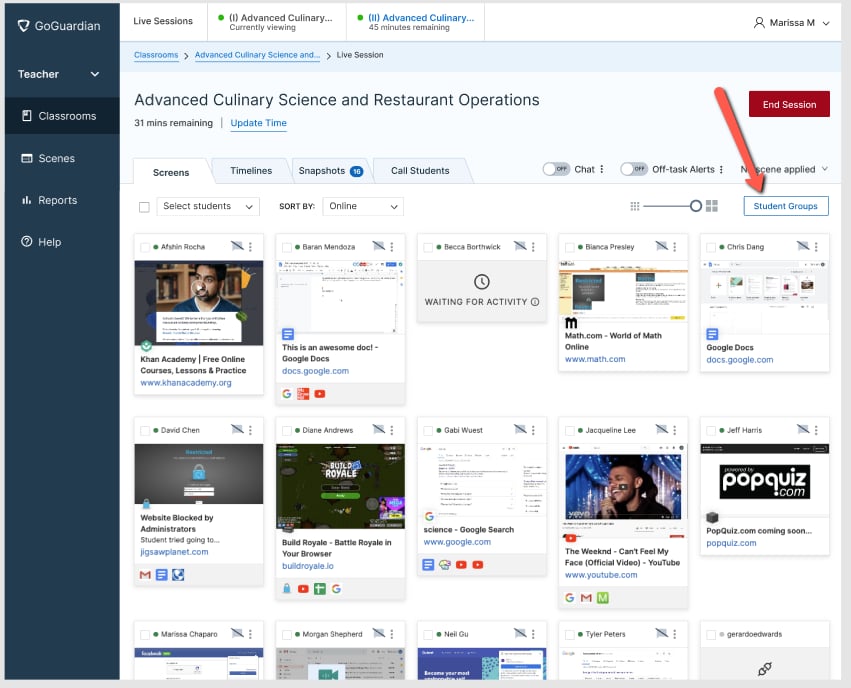
Task: Open Jacqueline Lee's YouTube video thumbnail
Action: point(623,492)
